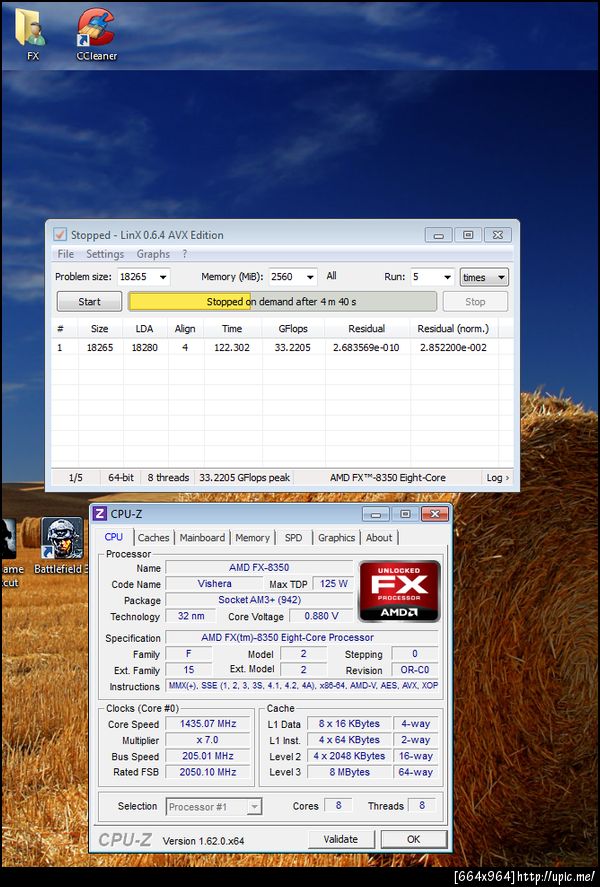The image size is (600, 887).
Task: Switch to Memory tab in CPU-Z
Action: pyautogui.click(x=252, y=537)
